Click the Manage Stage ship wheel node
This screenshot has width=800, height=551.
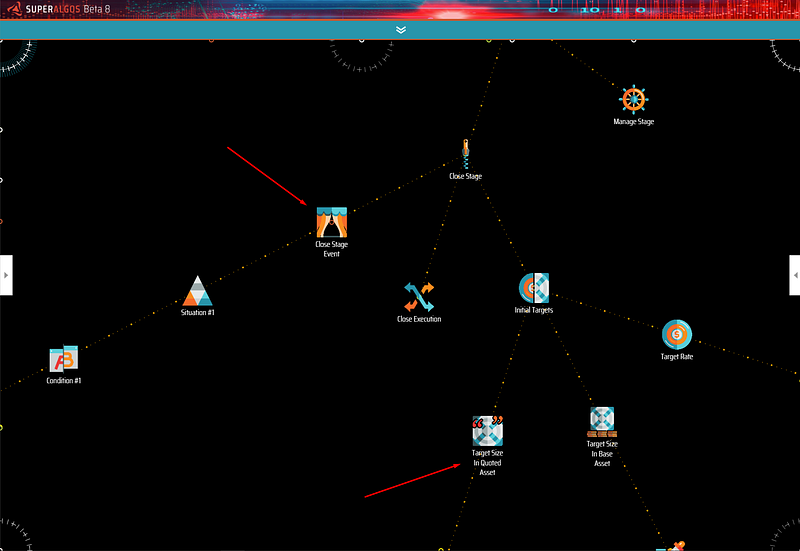[634, 99]
